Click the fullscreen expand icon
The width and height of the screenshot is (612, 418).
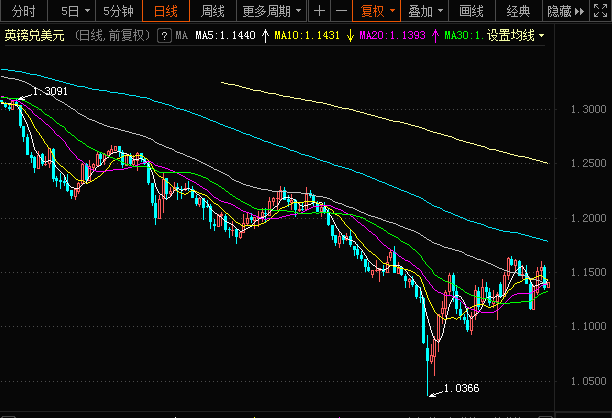pyautogui.click(x=600, y=11)
